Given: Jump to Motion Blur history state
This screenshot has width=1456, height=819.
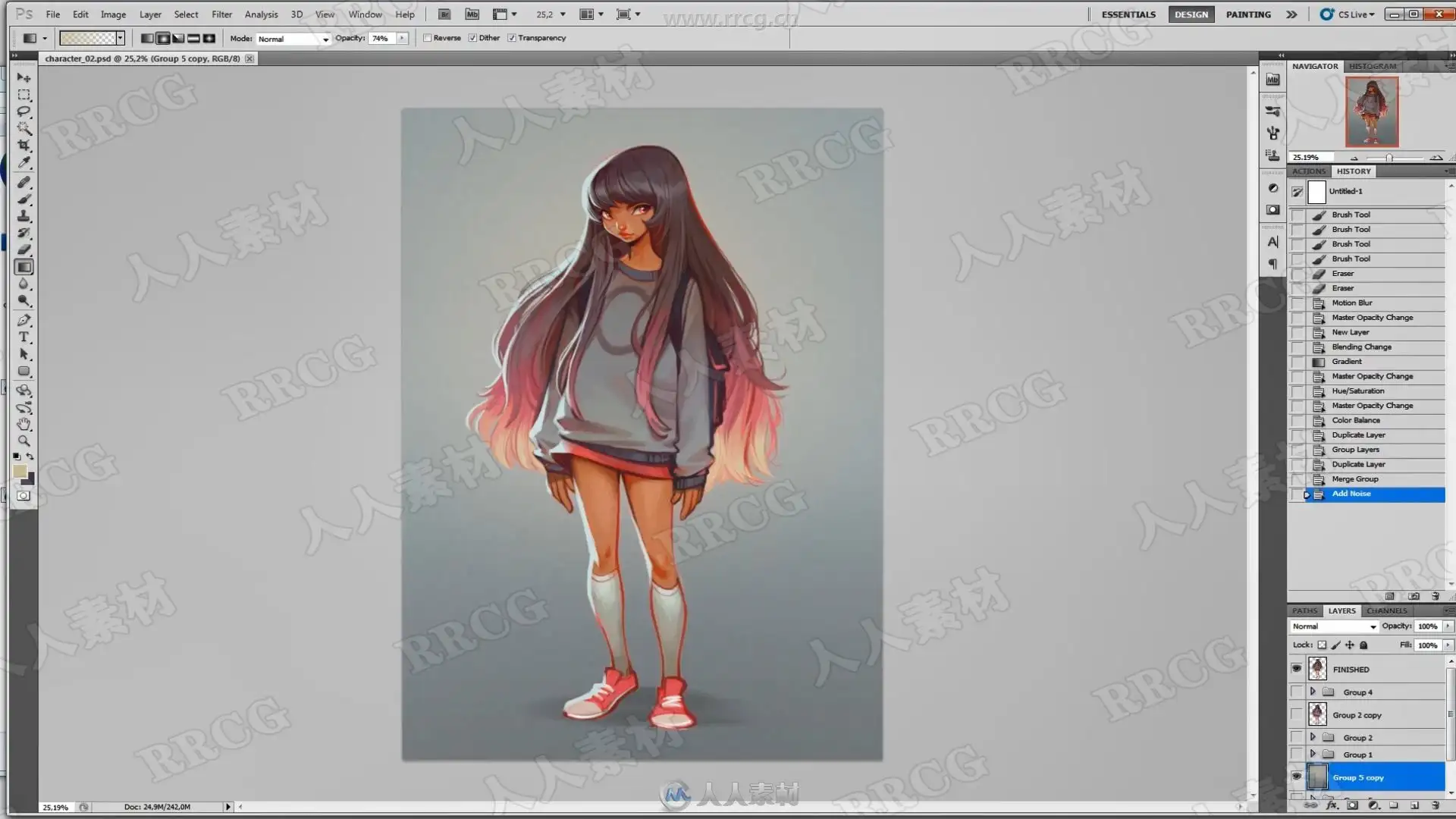Looking at the screenshot, I should (x=1351, y=303).
